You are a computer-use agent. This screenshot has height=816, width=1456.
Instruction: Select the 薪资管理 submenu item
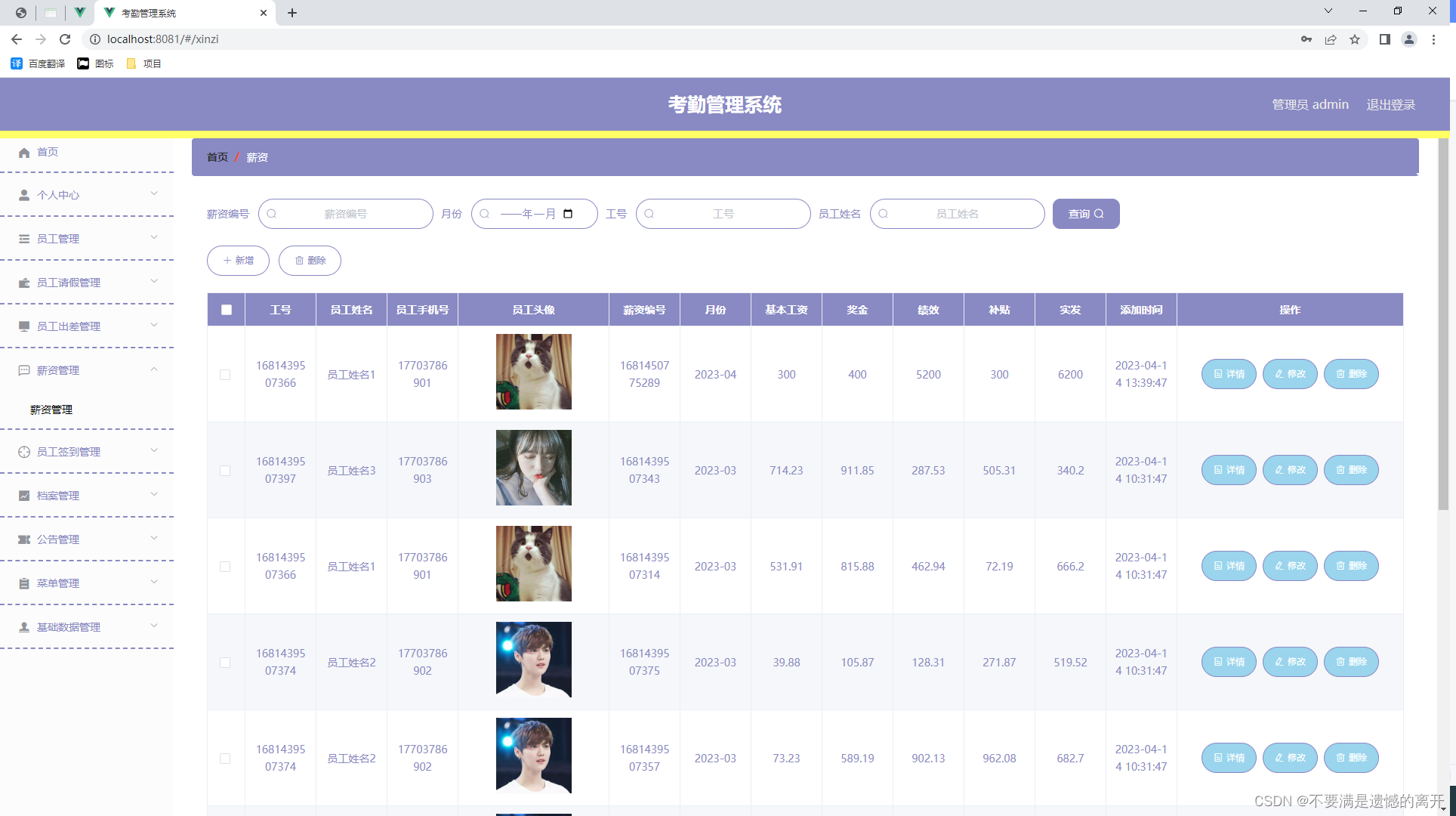point(51,410)
